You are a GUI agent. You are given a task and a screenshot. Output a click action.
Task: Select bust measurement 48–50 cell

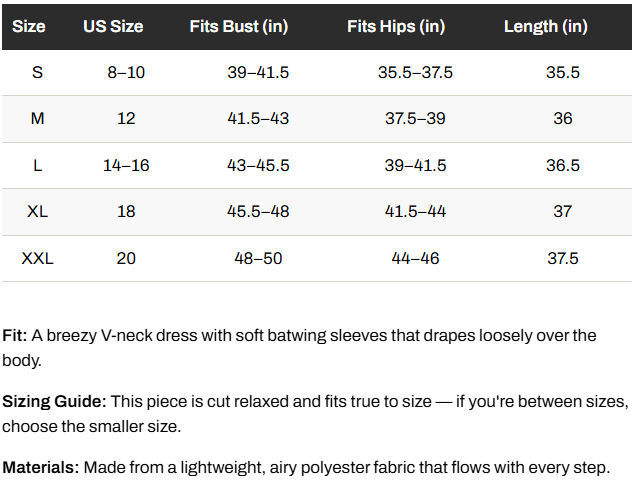pos(258,259)
